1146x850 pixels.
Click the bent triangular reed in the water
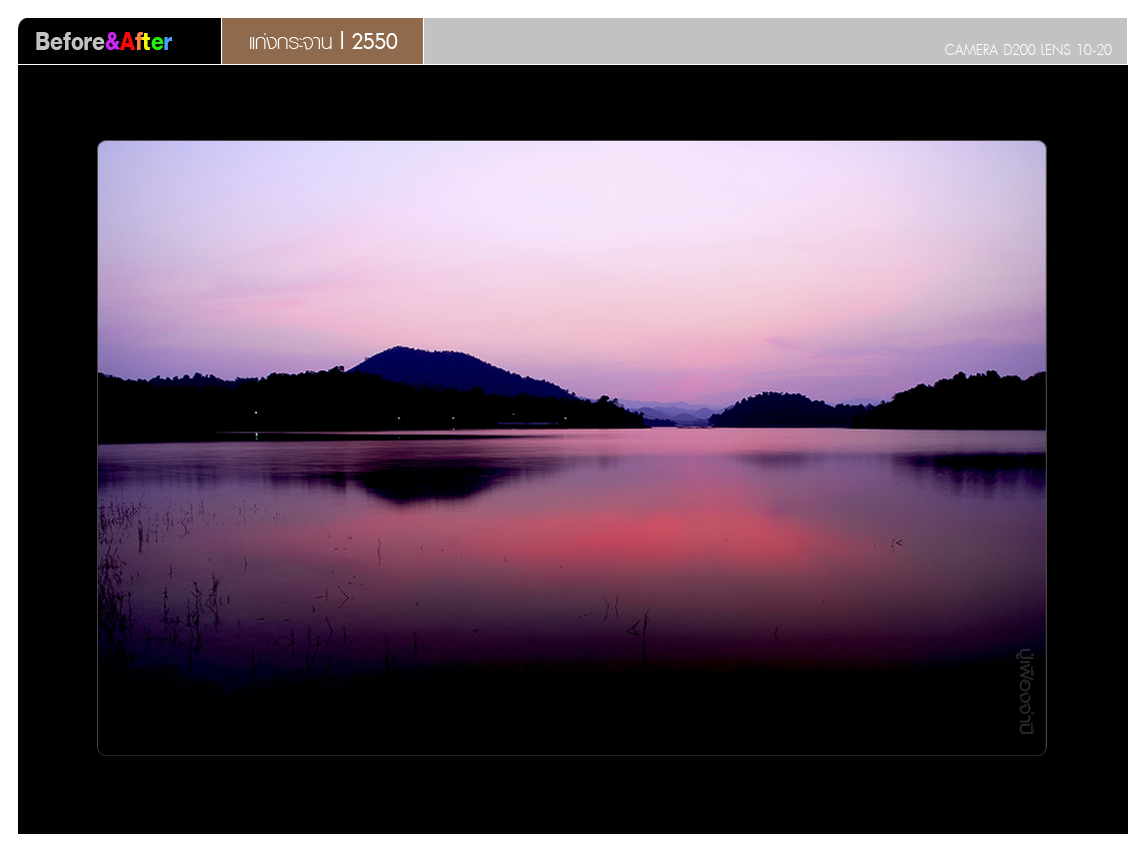(x=636, y=627)
